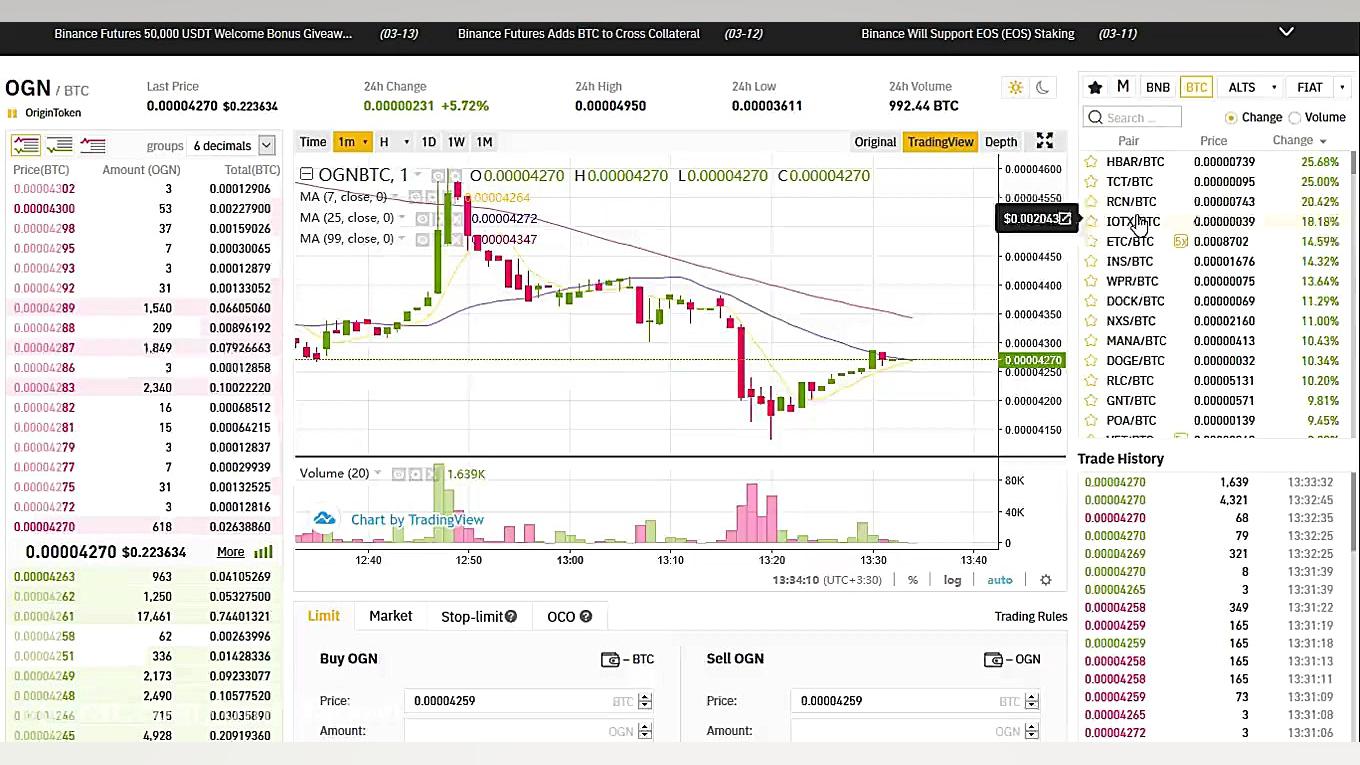Open Volume (20) indicator dropdown arrow
Viewport: 1360px width, 765px height.
tap(378, 473)
